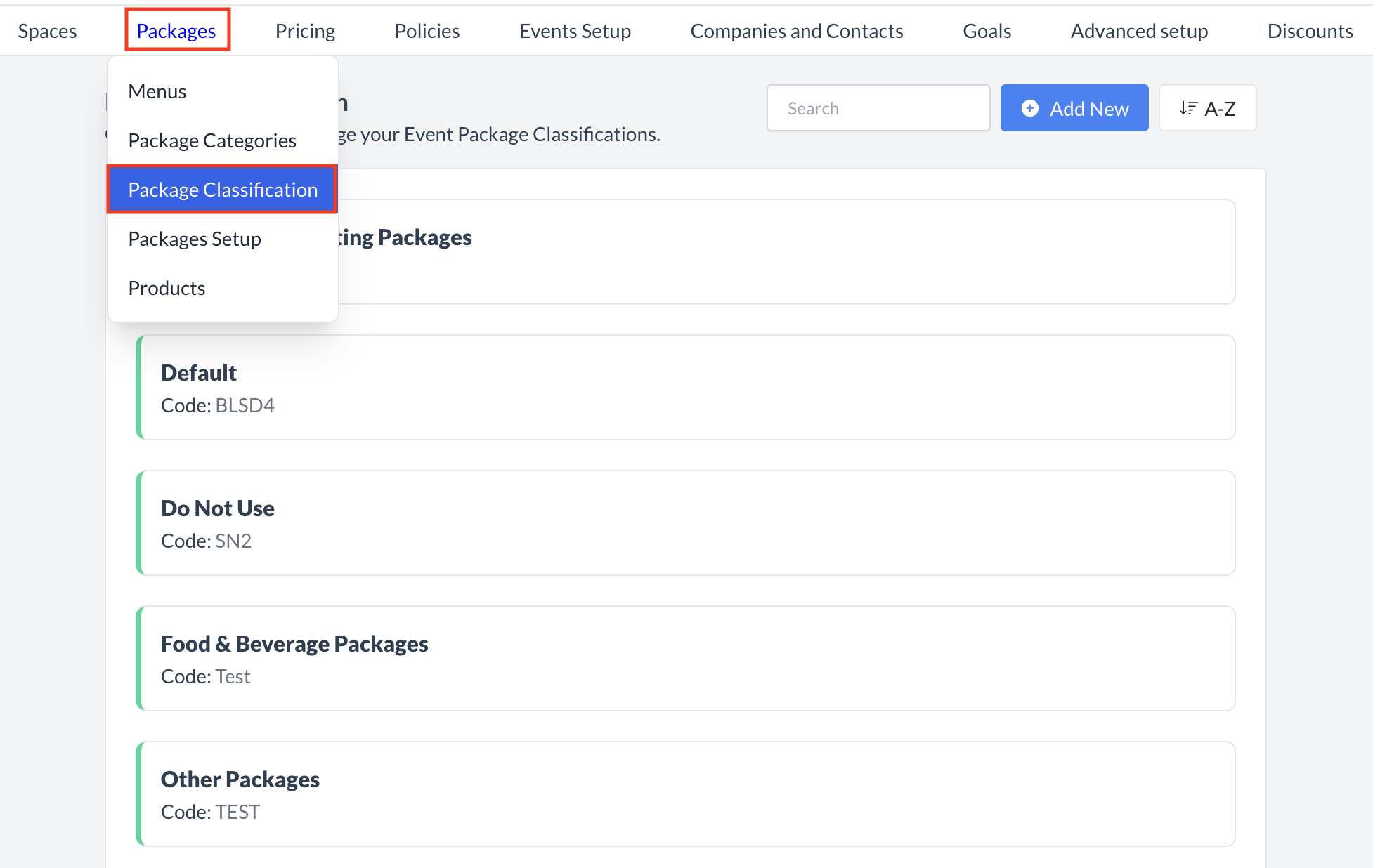Select Package Classification from the menu
This screenshot has width=1373, height=868.
pos(223,190)
